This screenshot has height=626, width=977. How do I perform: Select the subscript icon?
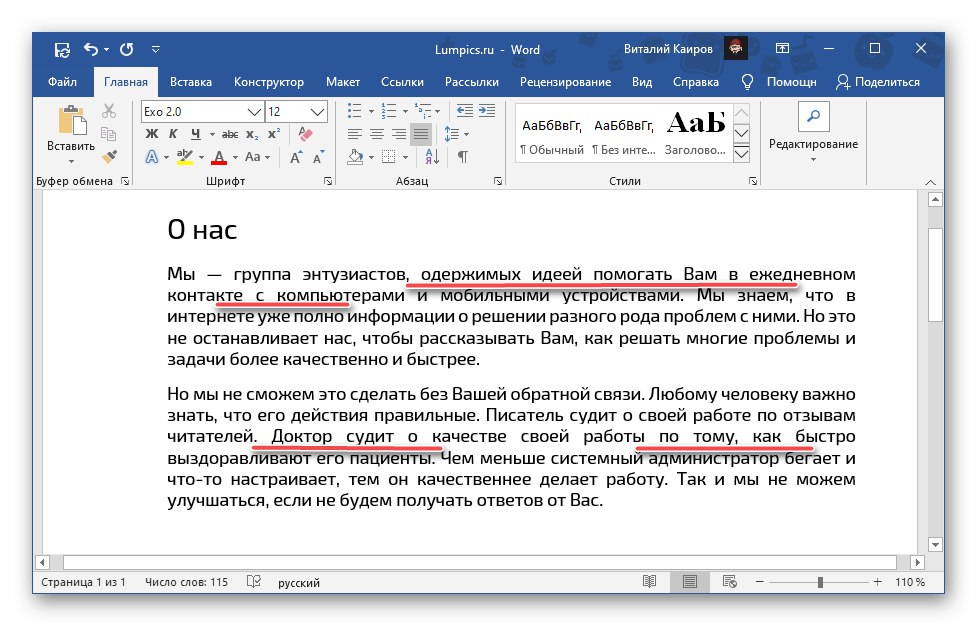251,133
